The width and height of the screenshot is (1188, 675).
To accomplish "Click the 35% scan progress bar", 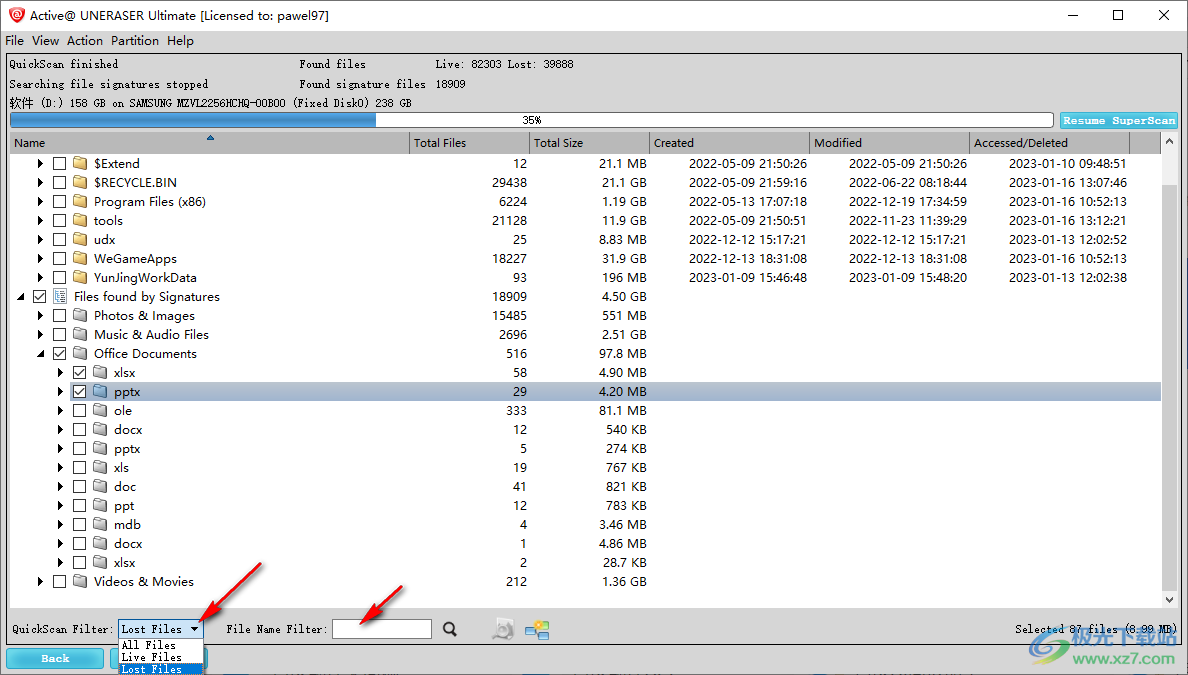I will point(532,120).
